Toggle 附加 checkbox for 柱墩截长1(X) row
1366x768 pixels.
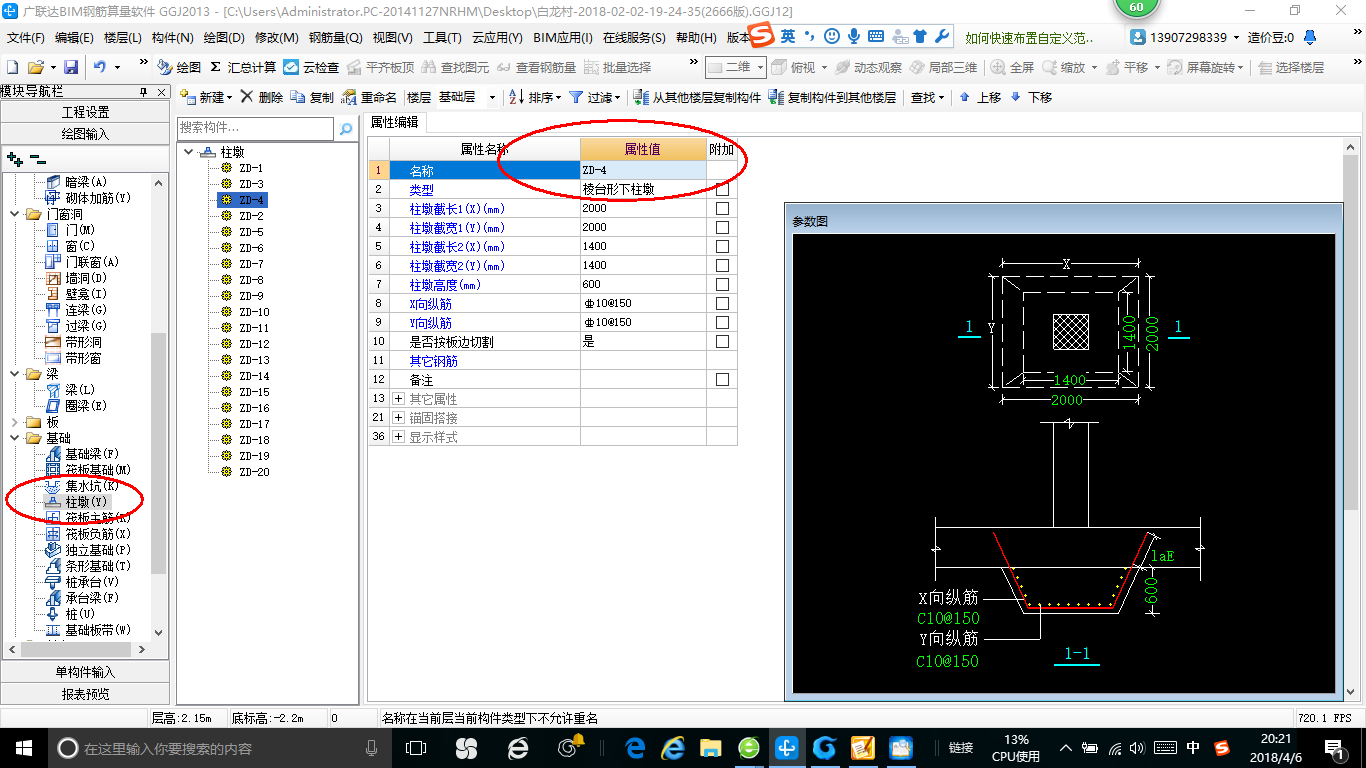pyautogui.click(x=722, y=208)
